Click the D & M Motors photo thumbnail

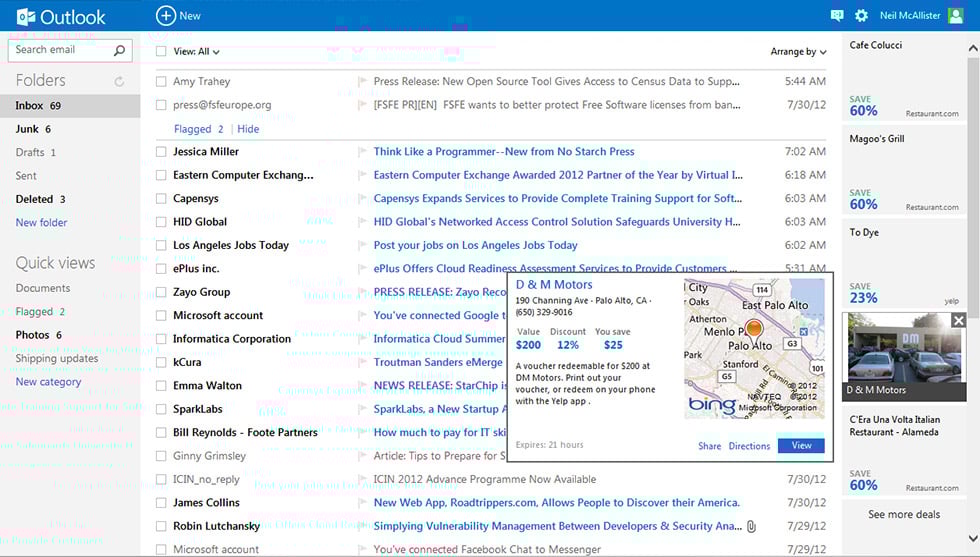[x=904, y=356]
